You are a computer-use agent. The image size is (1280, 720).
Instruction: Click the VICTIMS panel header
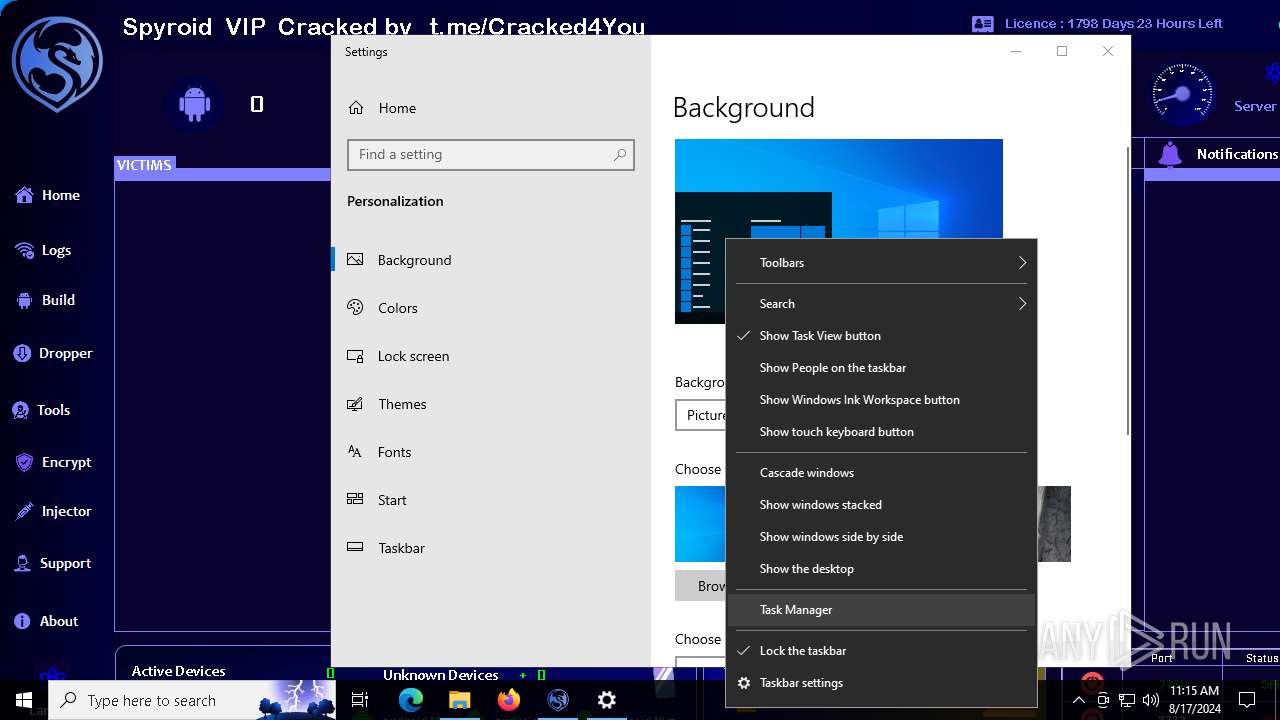144,165
